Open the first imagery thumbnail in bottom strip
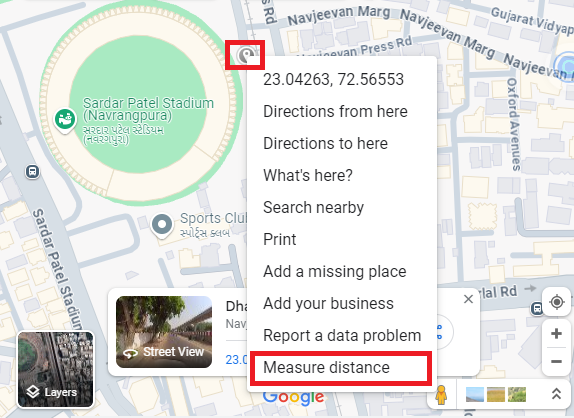The height and width of the screenshot is (418, 574). click(x=475, y=395)
